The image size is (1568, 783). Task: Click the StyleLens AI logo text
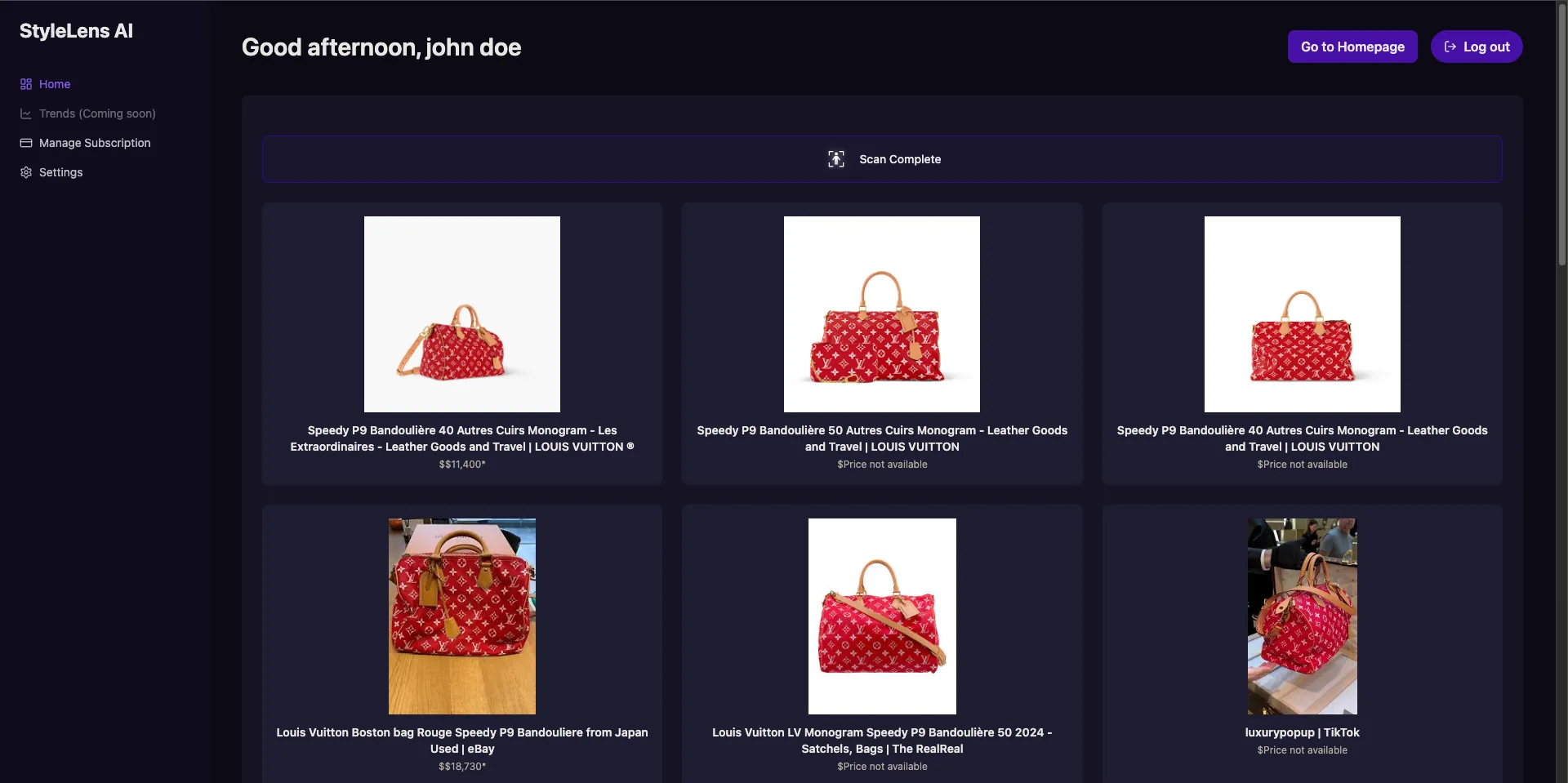pyautogui.click(x=76, y=31)
